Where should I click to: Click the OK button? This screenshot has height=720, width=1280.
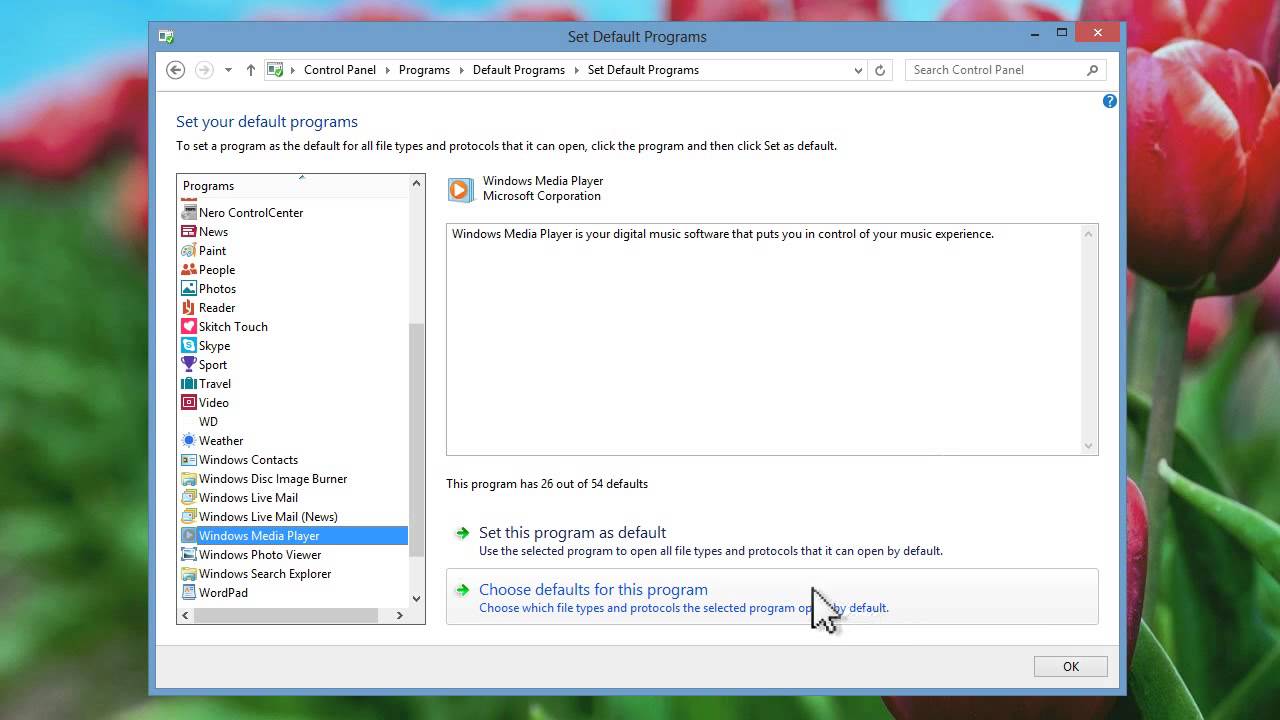point(1071,667)
